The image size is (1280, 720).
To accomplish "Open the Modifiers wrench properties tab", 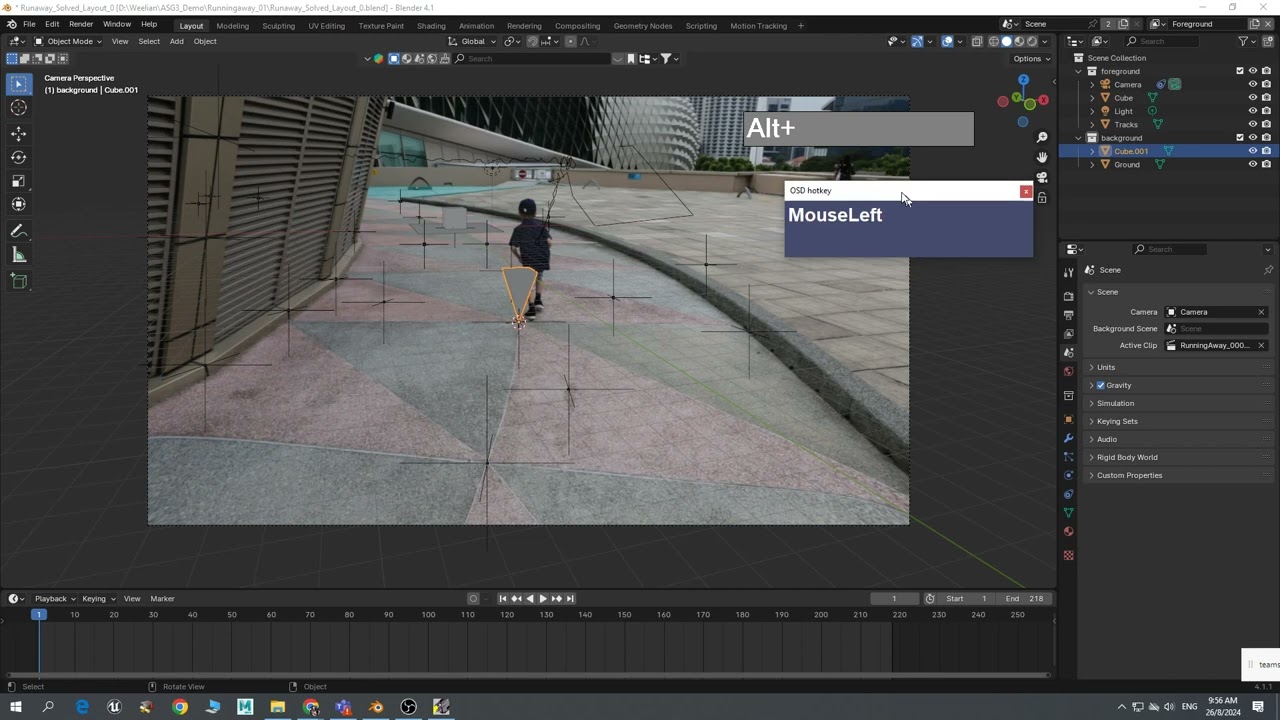I will (x=1068, y=439).
